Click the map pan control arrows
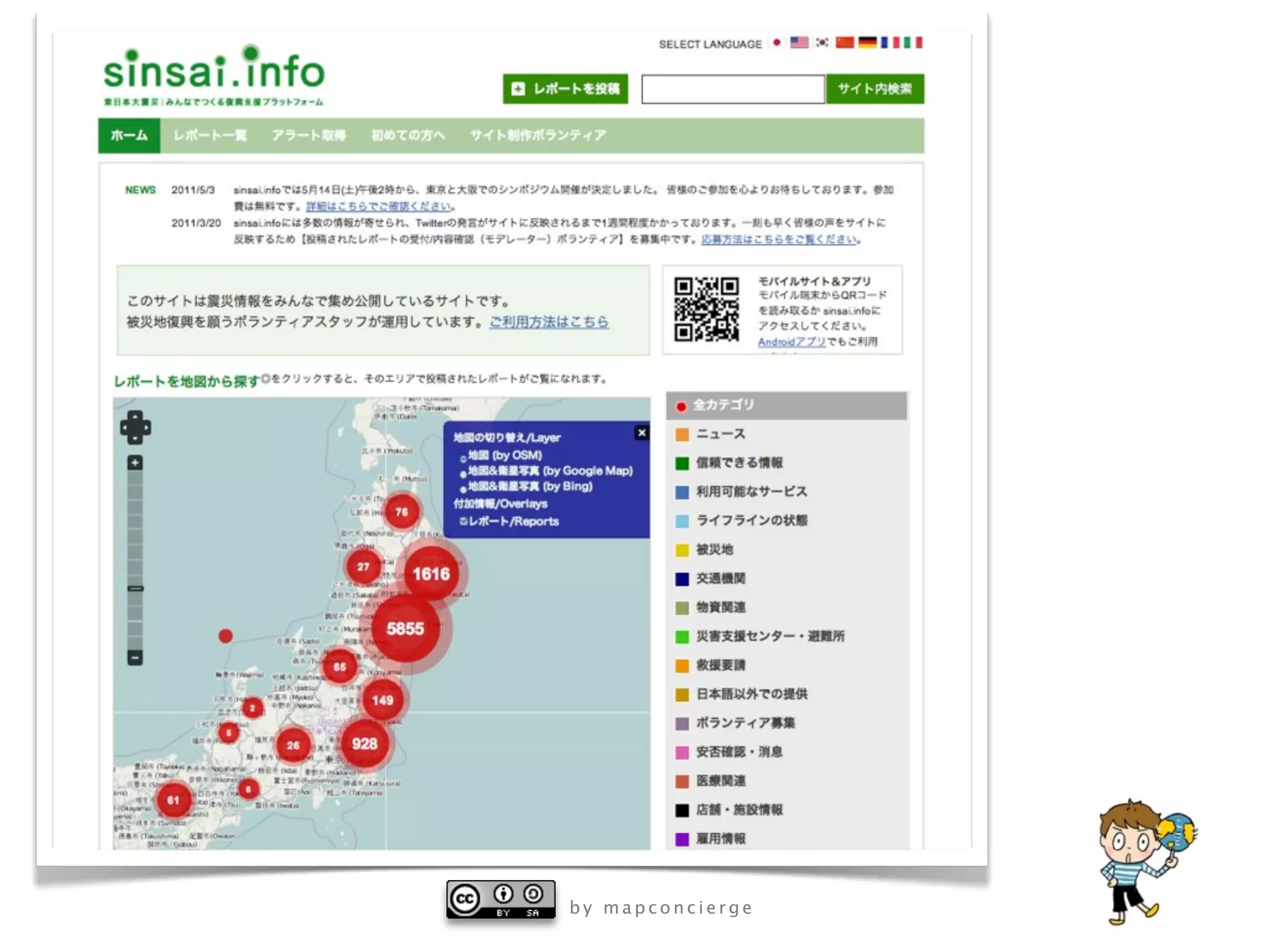The height and width of the screenshot is (952, 1270). [x=135, y=428]
